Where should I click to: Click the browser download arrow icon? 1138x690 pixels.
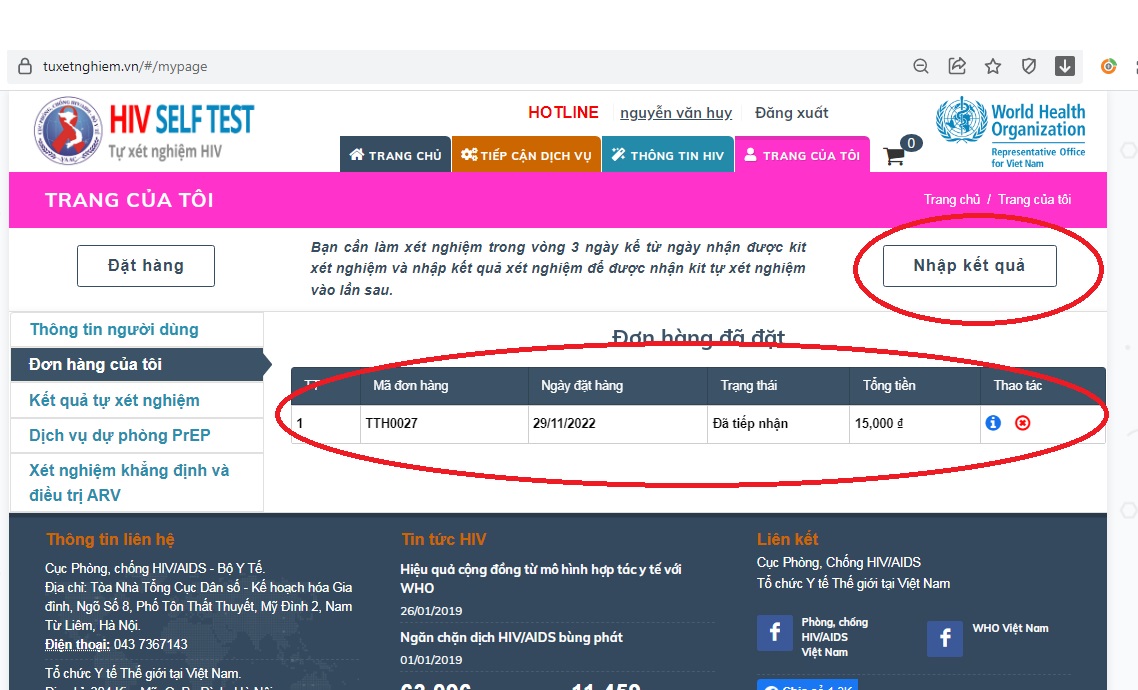coord(1065,67)
